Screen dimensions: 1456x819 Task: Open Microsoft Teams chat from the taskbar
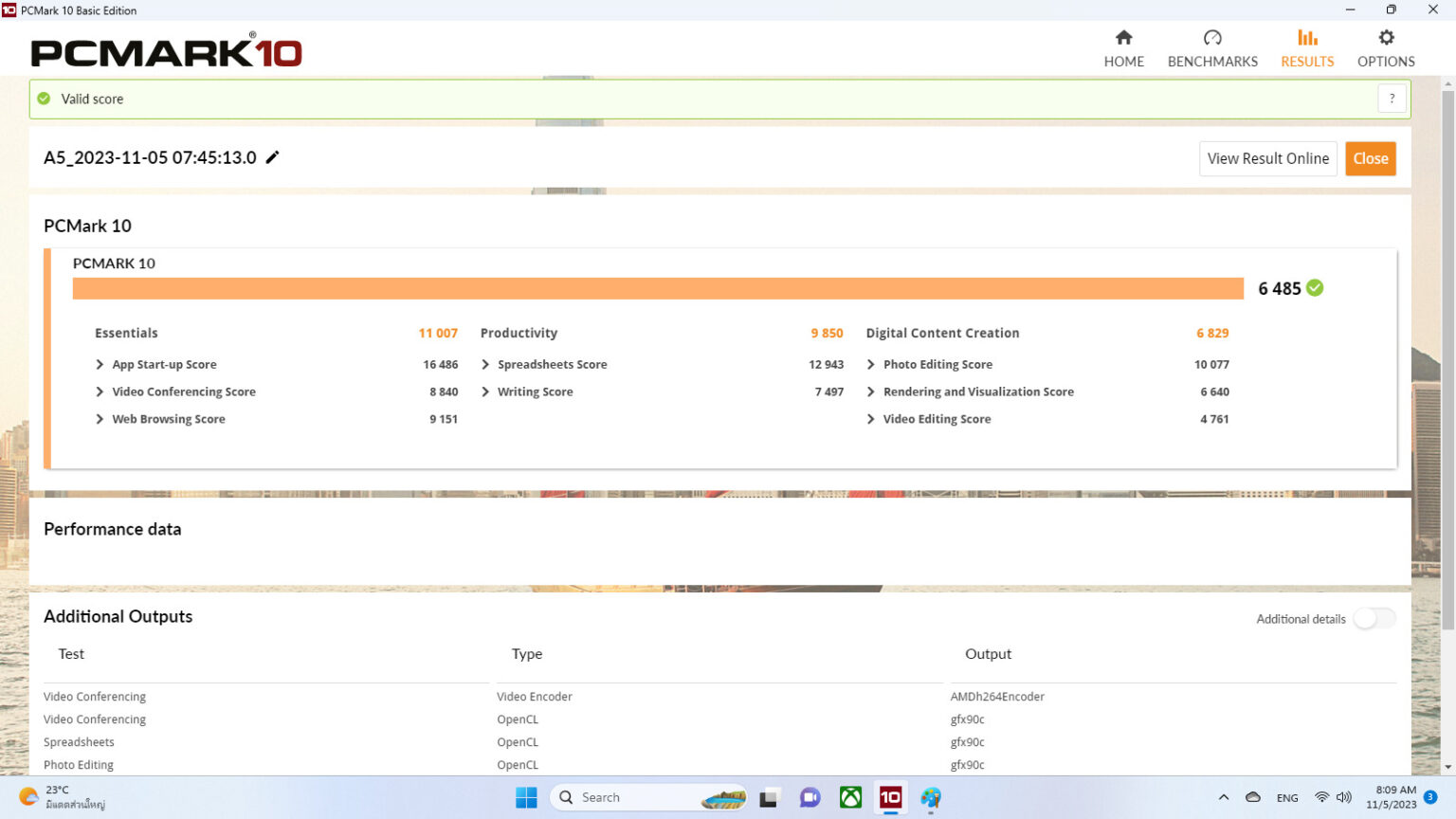click(x=809, y=797)
